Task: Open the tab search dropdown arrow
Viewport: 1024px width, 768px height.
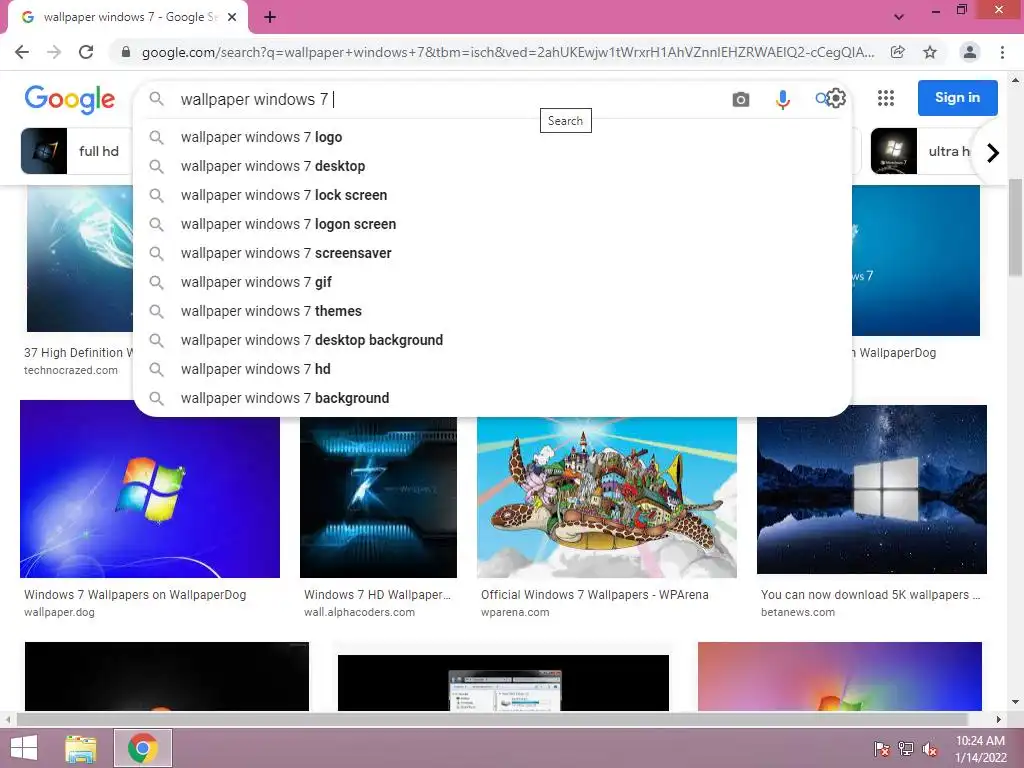Action: (x=899, y=17)
